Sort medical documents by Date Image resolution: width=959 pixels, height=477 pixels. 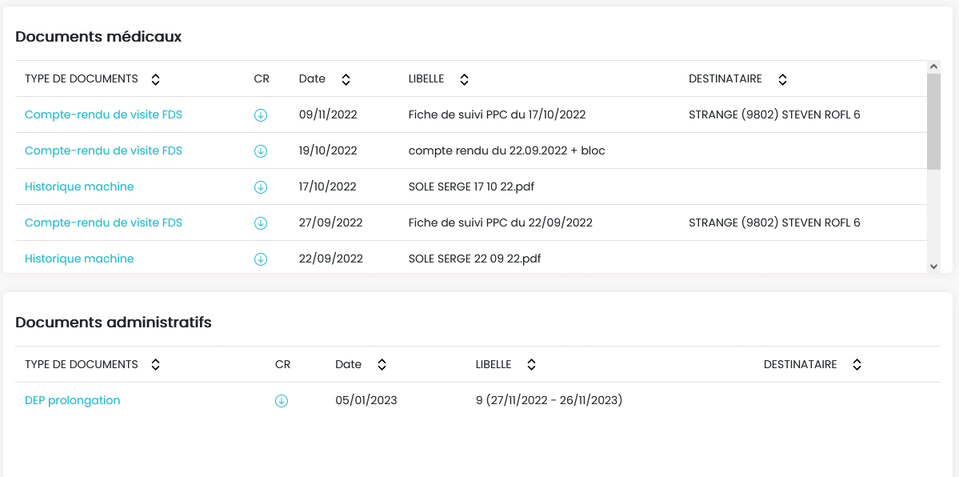(346, 80)
